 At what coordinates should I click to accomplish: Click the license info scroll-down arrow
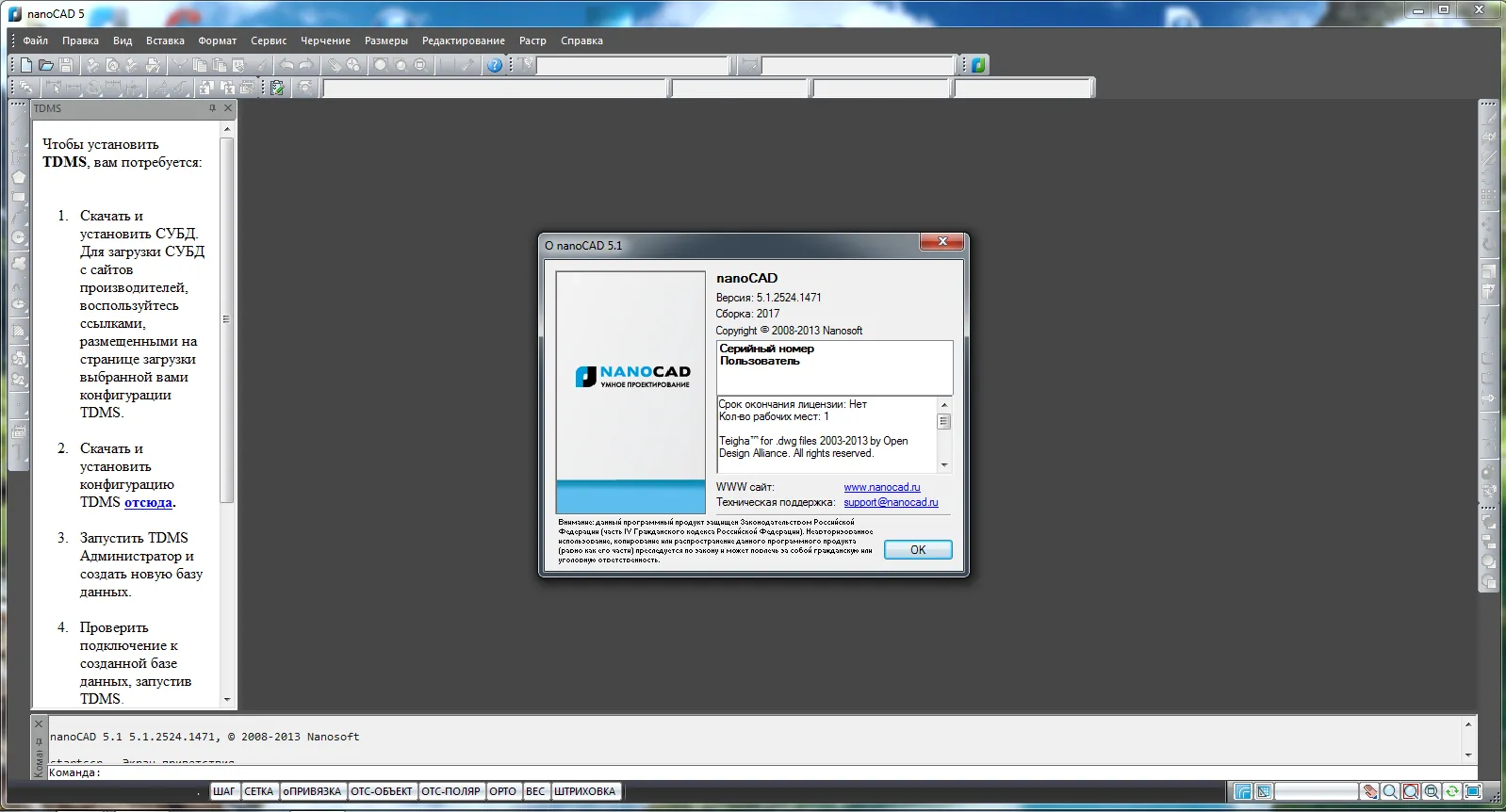tap(944, 465)
